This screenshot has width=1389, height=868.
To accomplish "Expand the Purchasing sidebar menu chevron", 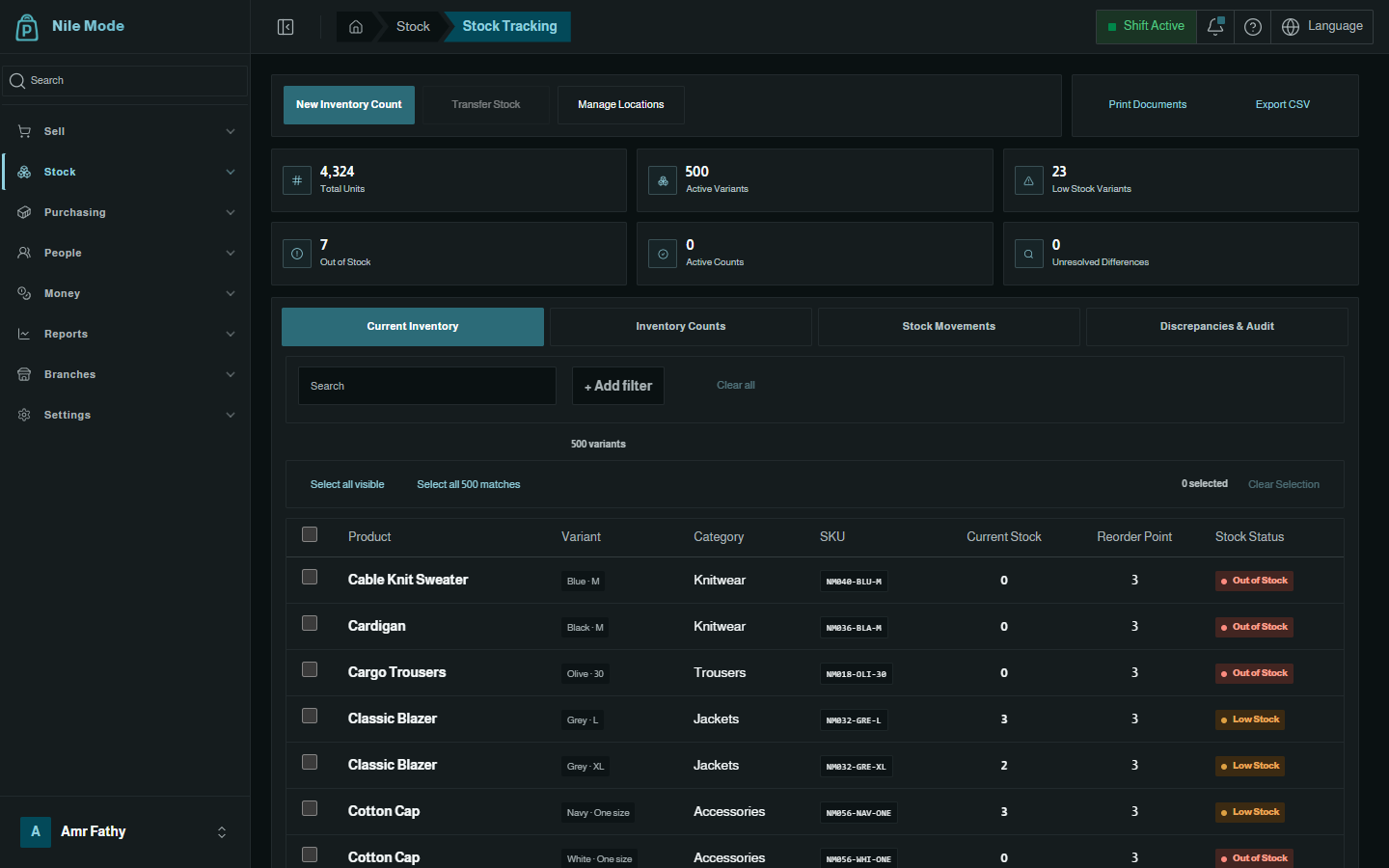I will coord(231,212).
